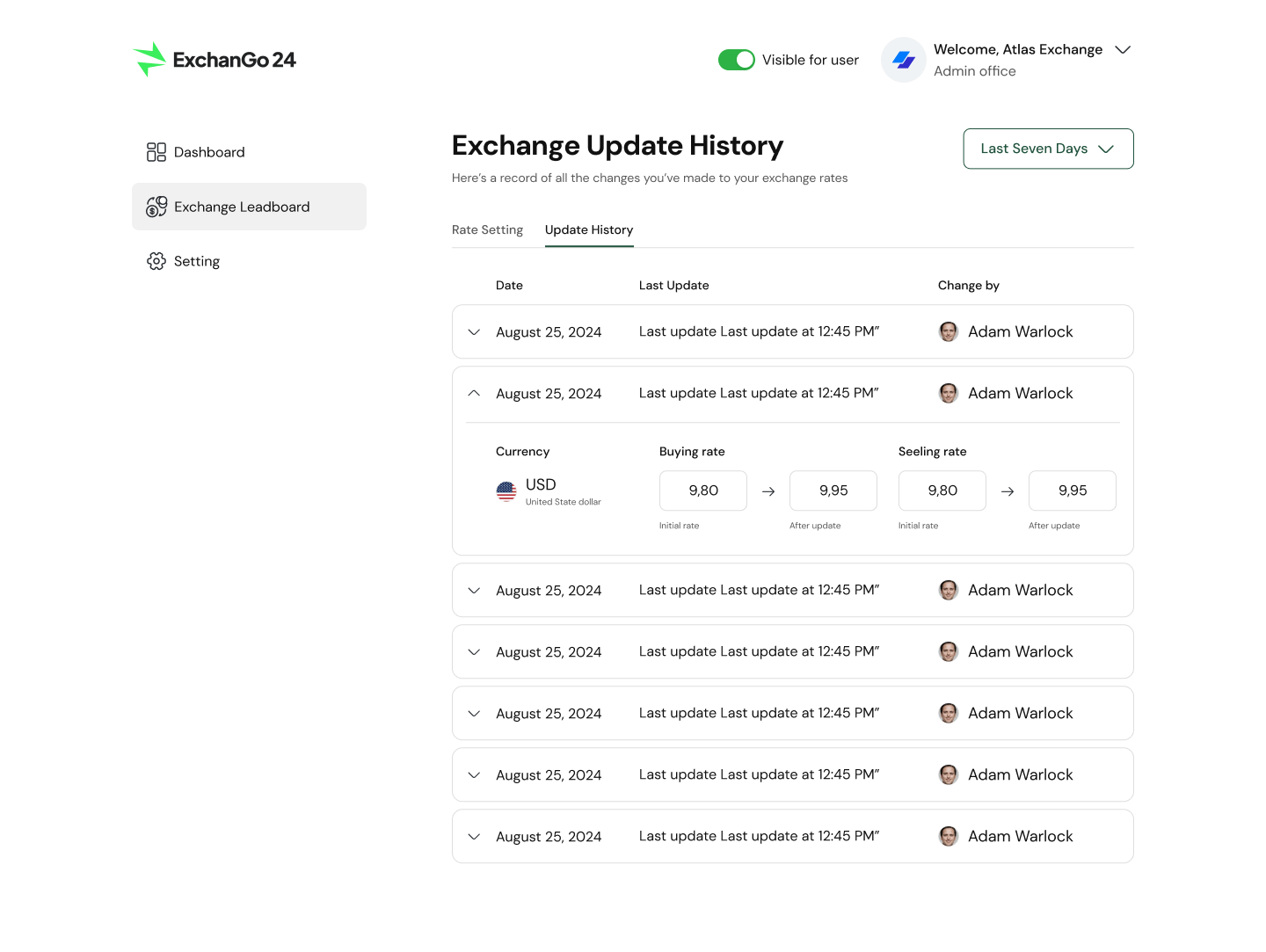1266x952 pixels.
Task: Click the ExchanGo 24 logo icon
Action: pyautogui.click(x=150, y=59)
